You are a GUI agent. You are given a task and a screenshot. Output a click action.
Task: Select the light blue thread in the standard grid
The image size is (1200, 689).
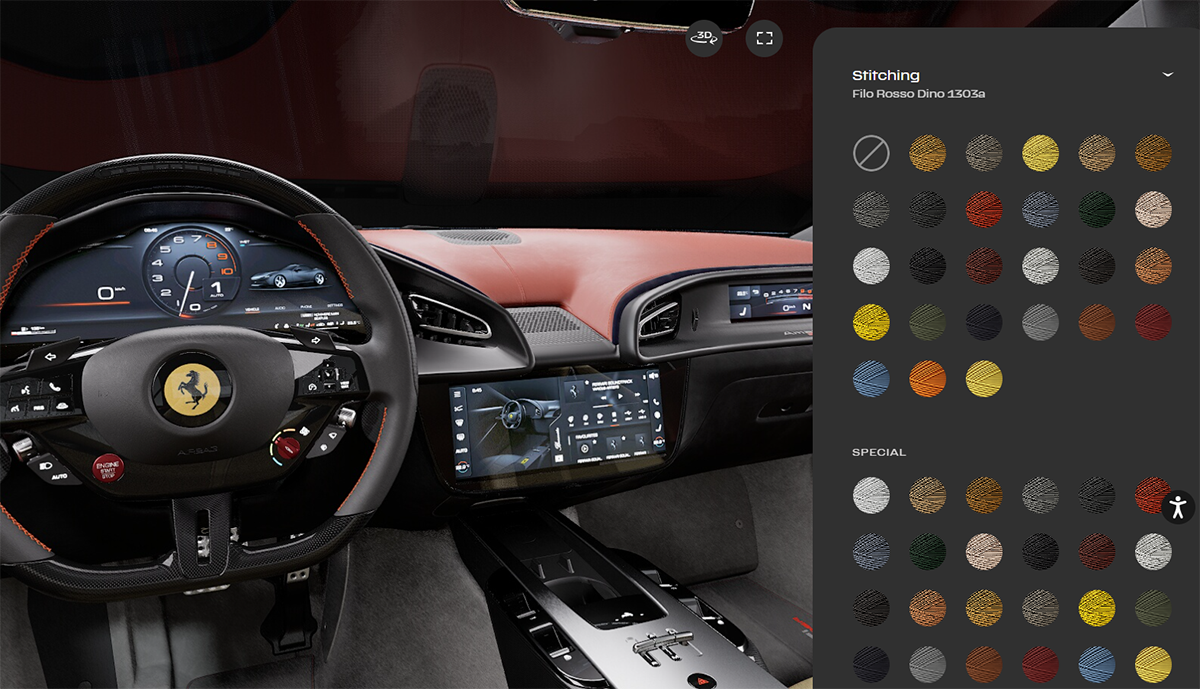pyautogui.click(x=871, y=379)
